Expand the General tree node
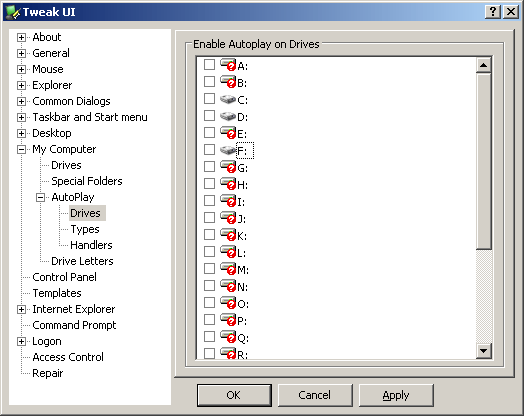The image size is (524, 416). (21, 53)
